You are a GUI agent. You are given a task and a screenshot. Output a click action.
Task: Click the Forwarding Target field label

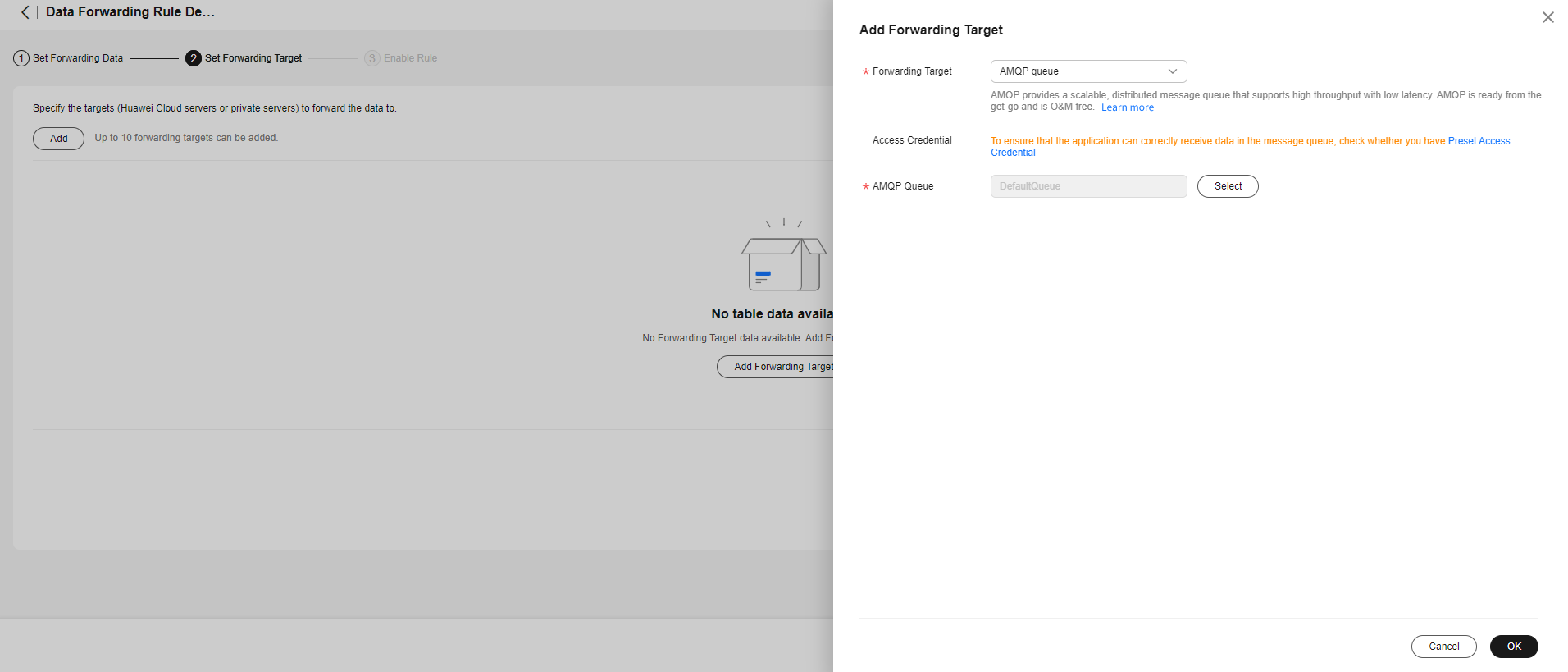coord(912,71)
